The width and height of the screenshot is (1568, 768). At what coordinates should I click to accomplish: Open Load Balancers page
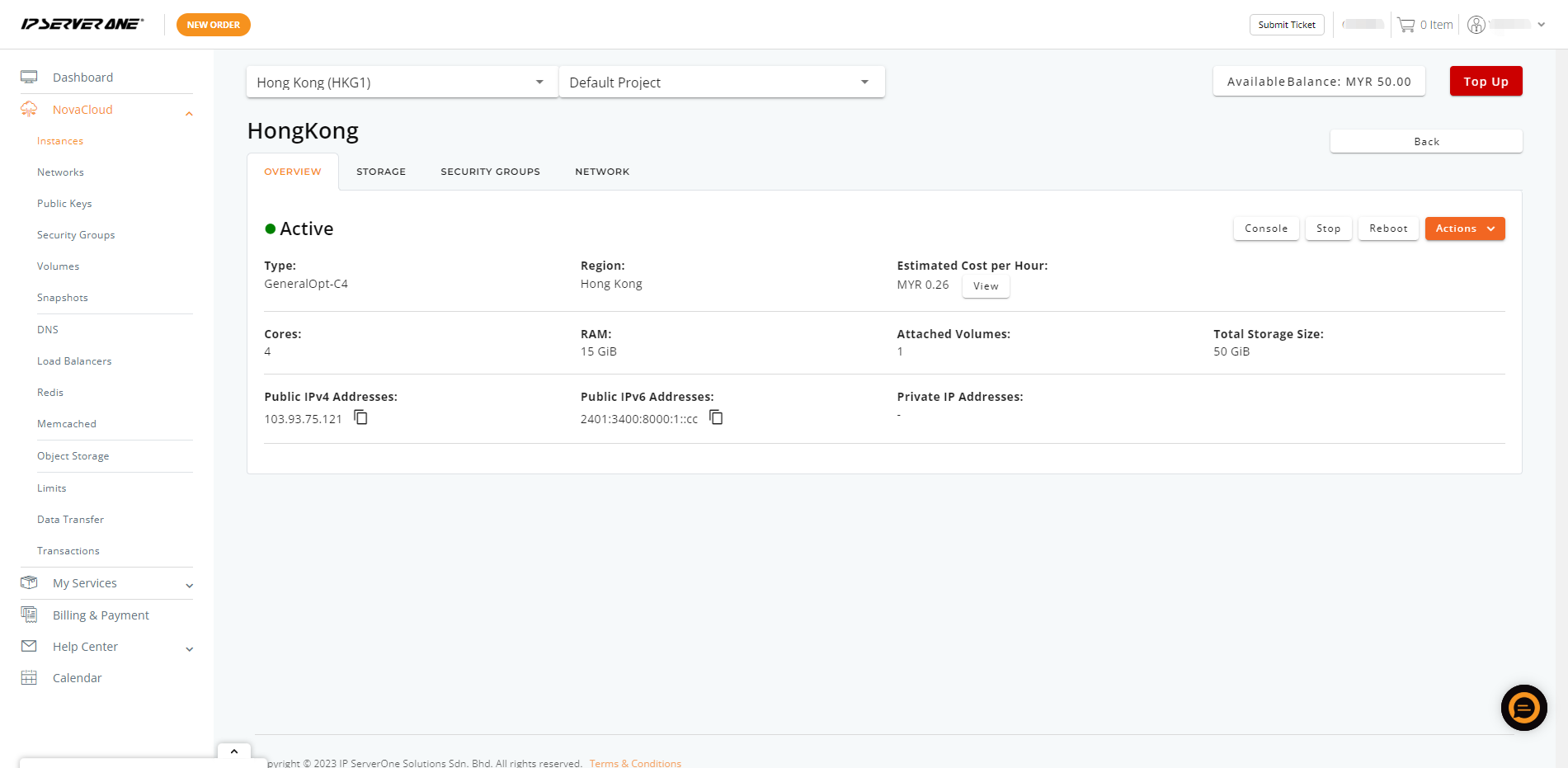(x=74, y=361)
